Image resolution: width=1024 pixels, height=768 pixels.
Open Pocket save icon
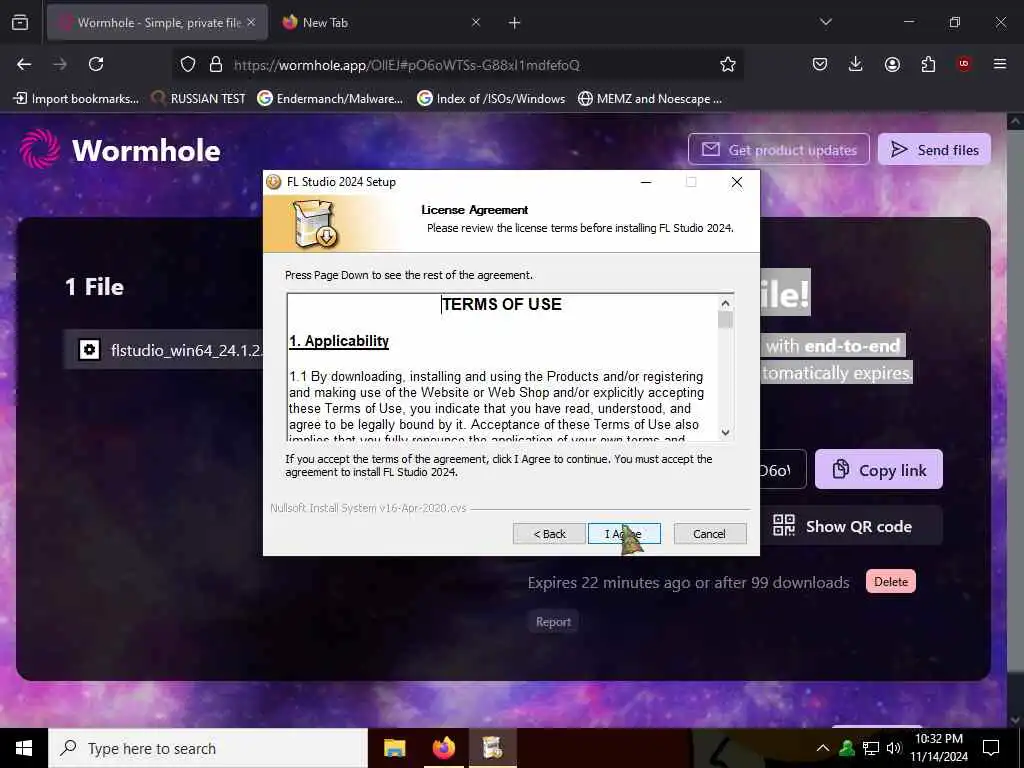click(820, 64)
